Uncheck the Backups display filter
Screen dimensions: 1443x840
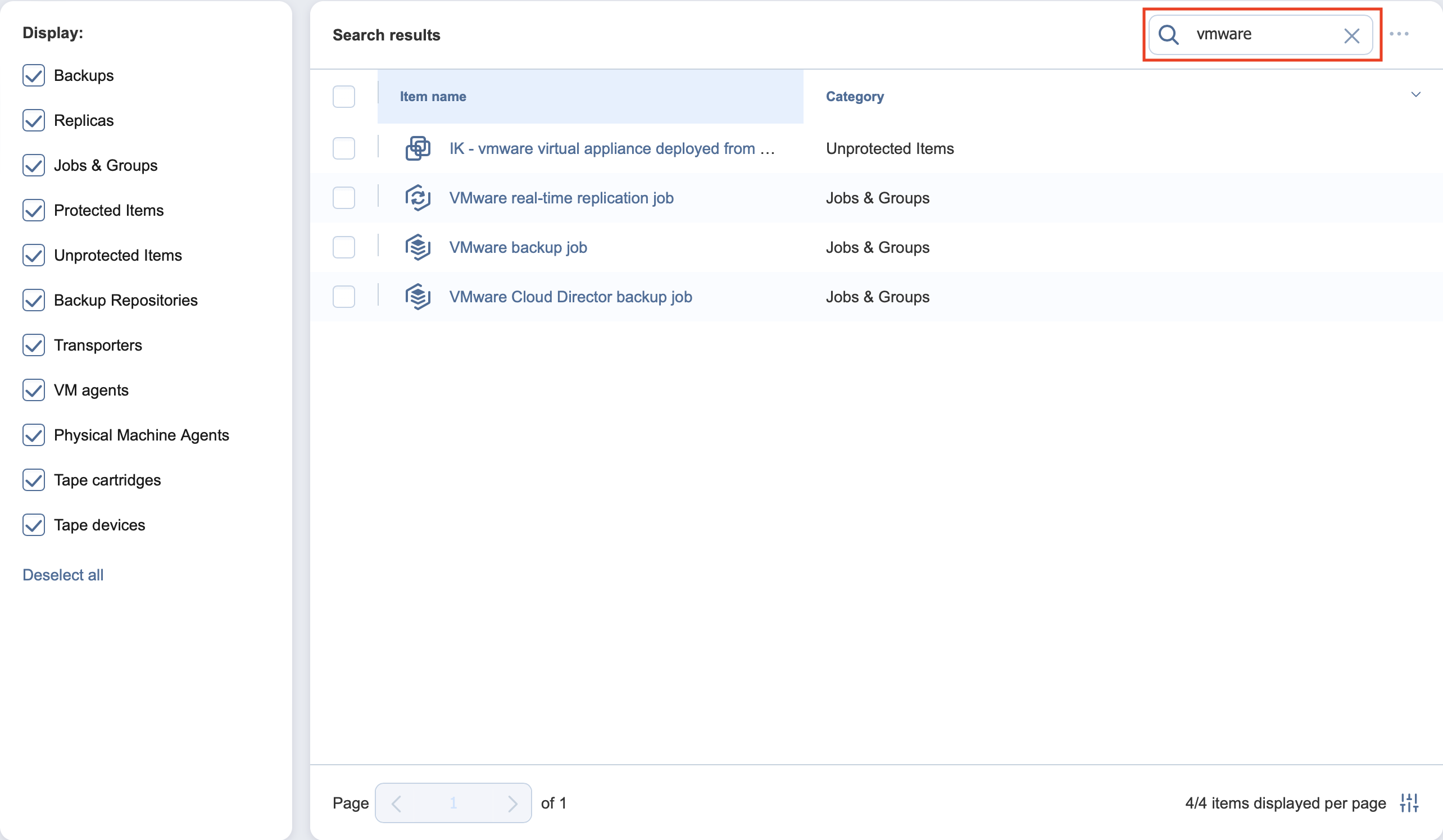[34, 75]
